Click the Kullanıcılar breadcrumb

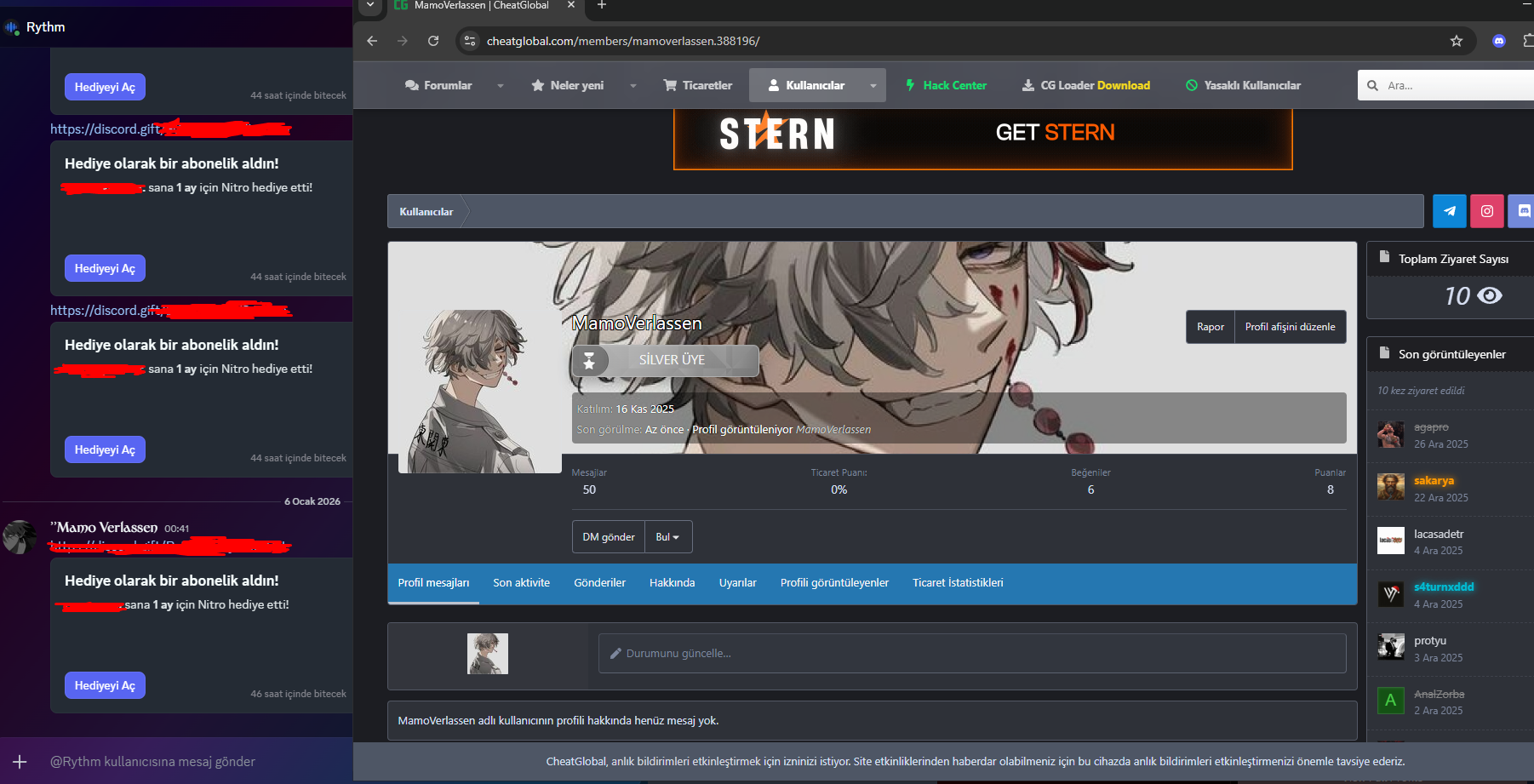pos(426,211)
